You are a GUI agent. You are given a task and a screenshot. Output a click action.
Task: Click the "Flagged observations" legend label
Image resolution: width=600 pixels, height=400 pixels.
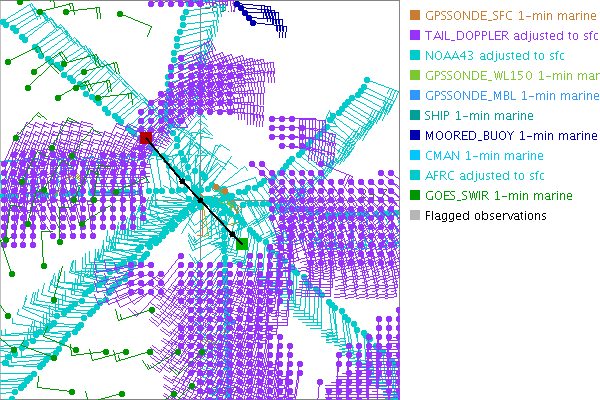pyautogui.click(x=485, y=216)
